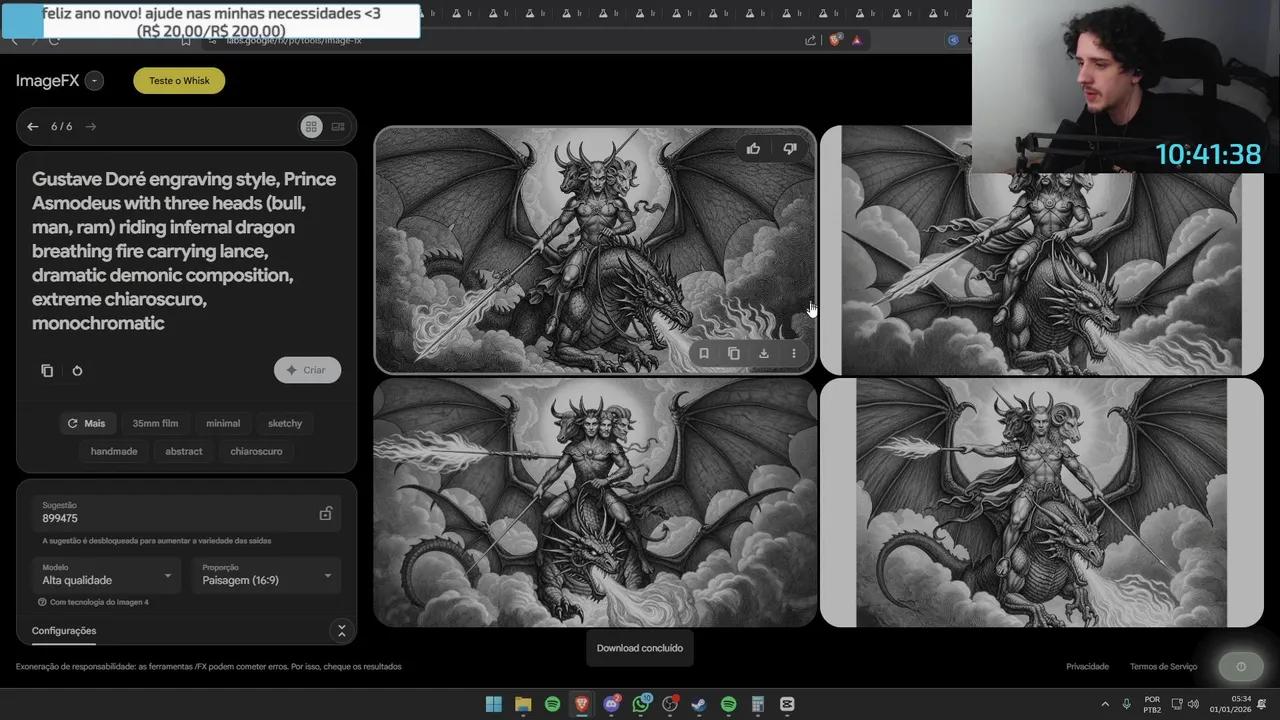This screenshot has width=1280, height=720.
Task: Copy the first generated image
Action: click(x=734, y=353)
